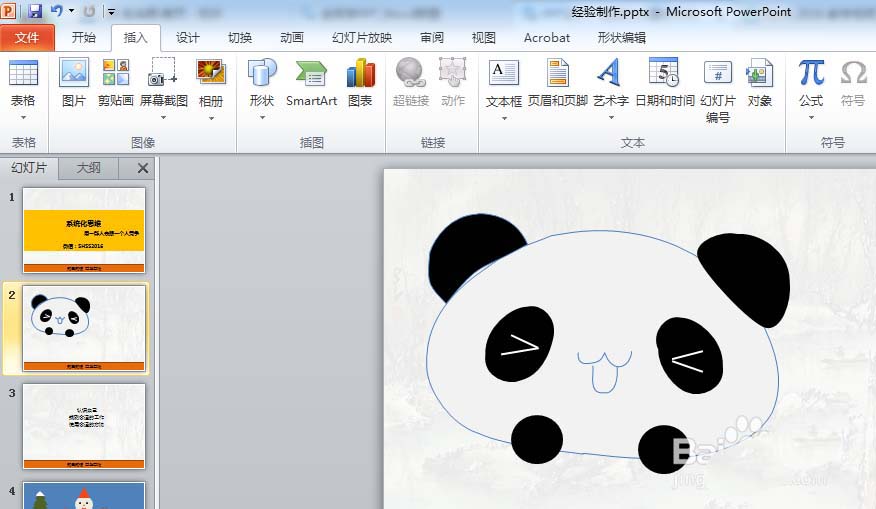Undo the last action
The image size is (876, 509).
[x=56, y=11]
